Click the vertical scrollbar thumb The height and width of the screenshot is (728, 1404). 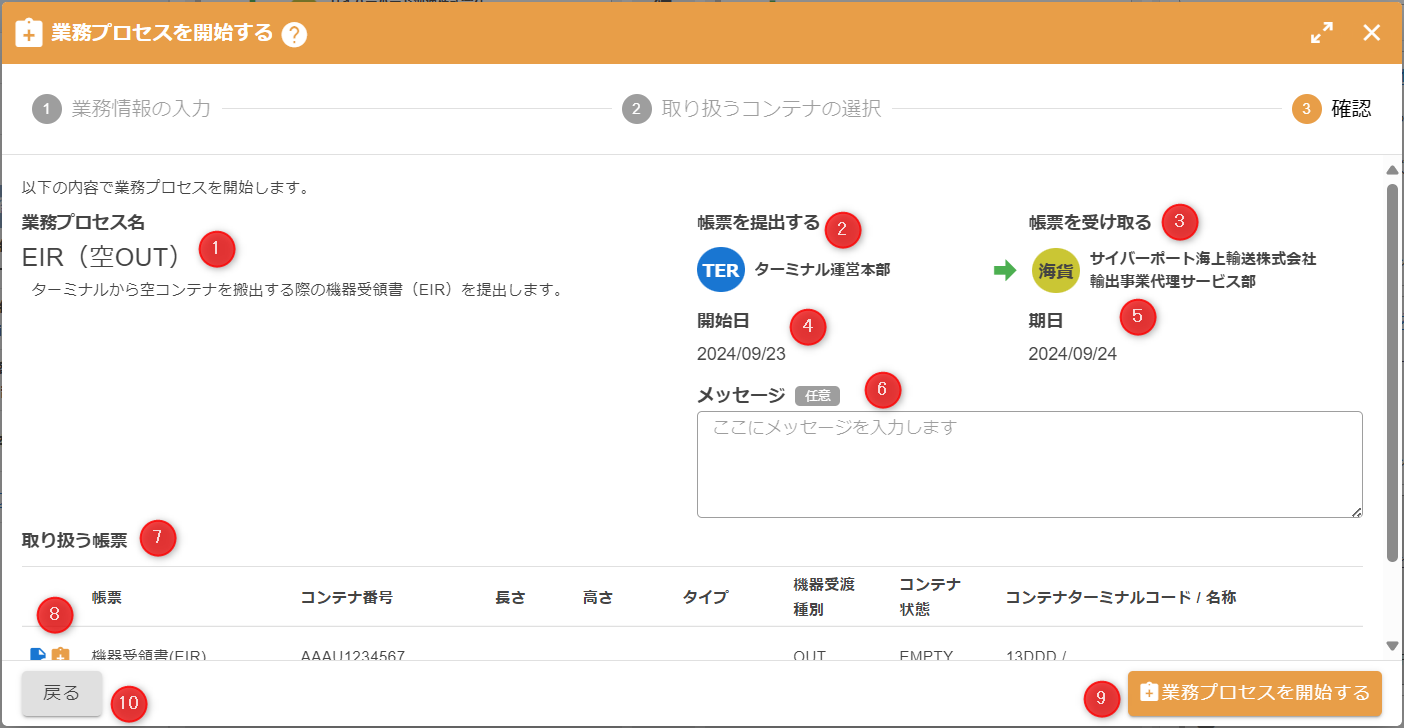[1392, 370]
